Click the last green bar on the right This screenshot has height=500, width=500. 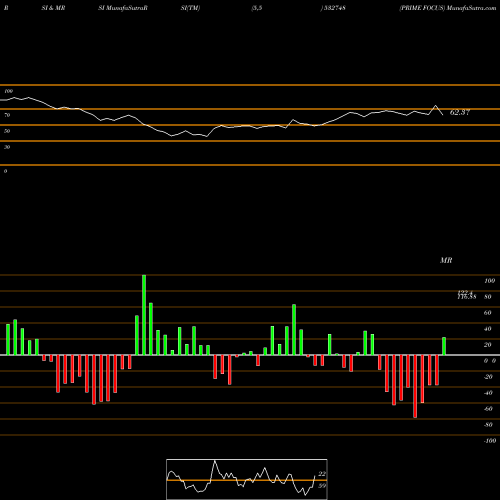click(x=444, y=346)
